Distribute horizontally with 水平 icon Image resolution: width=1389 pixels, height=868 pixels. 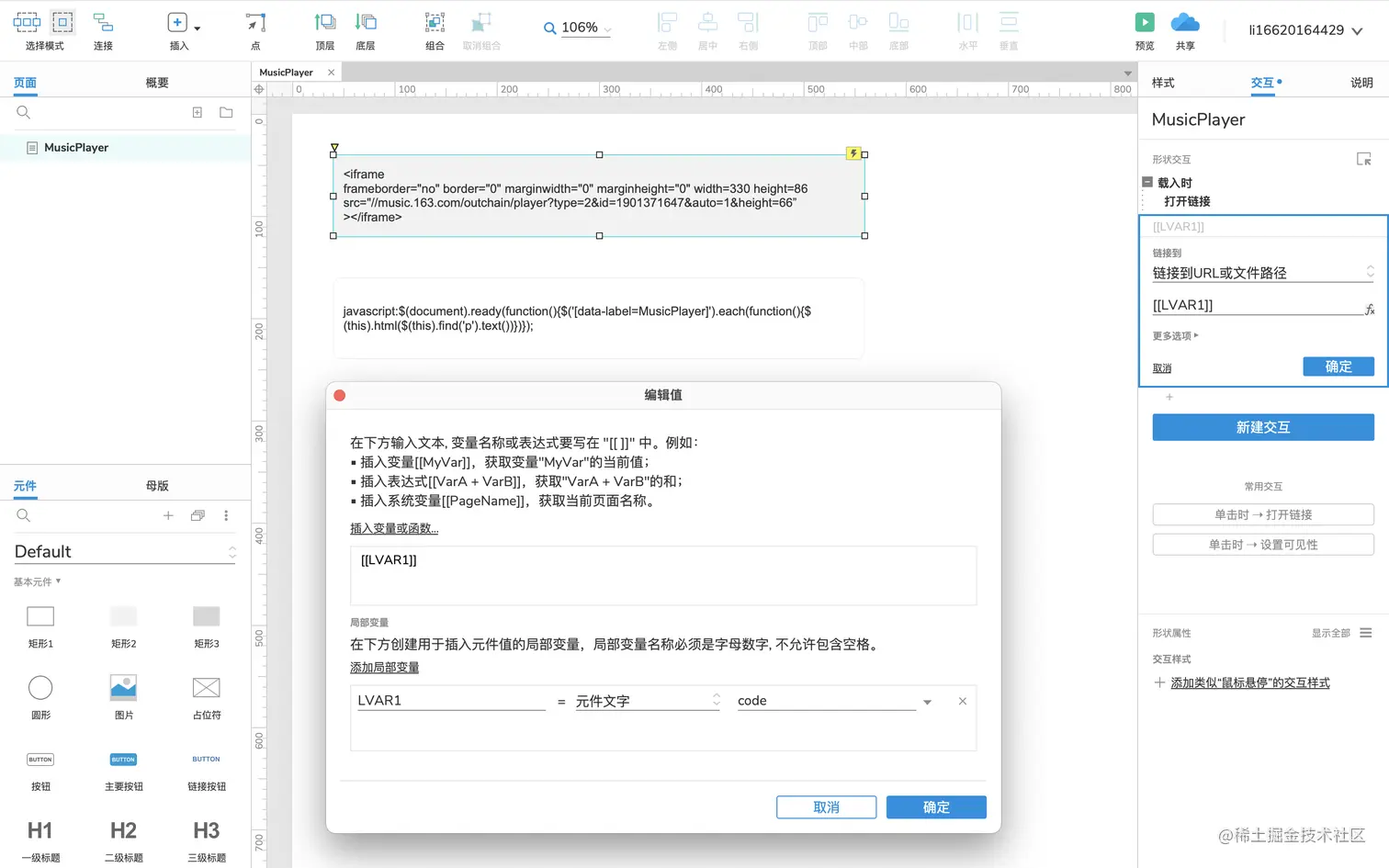point(968,23)
